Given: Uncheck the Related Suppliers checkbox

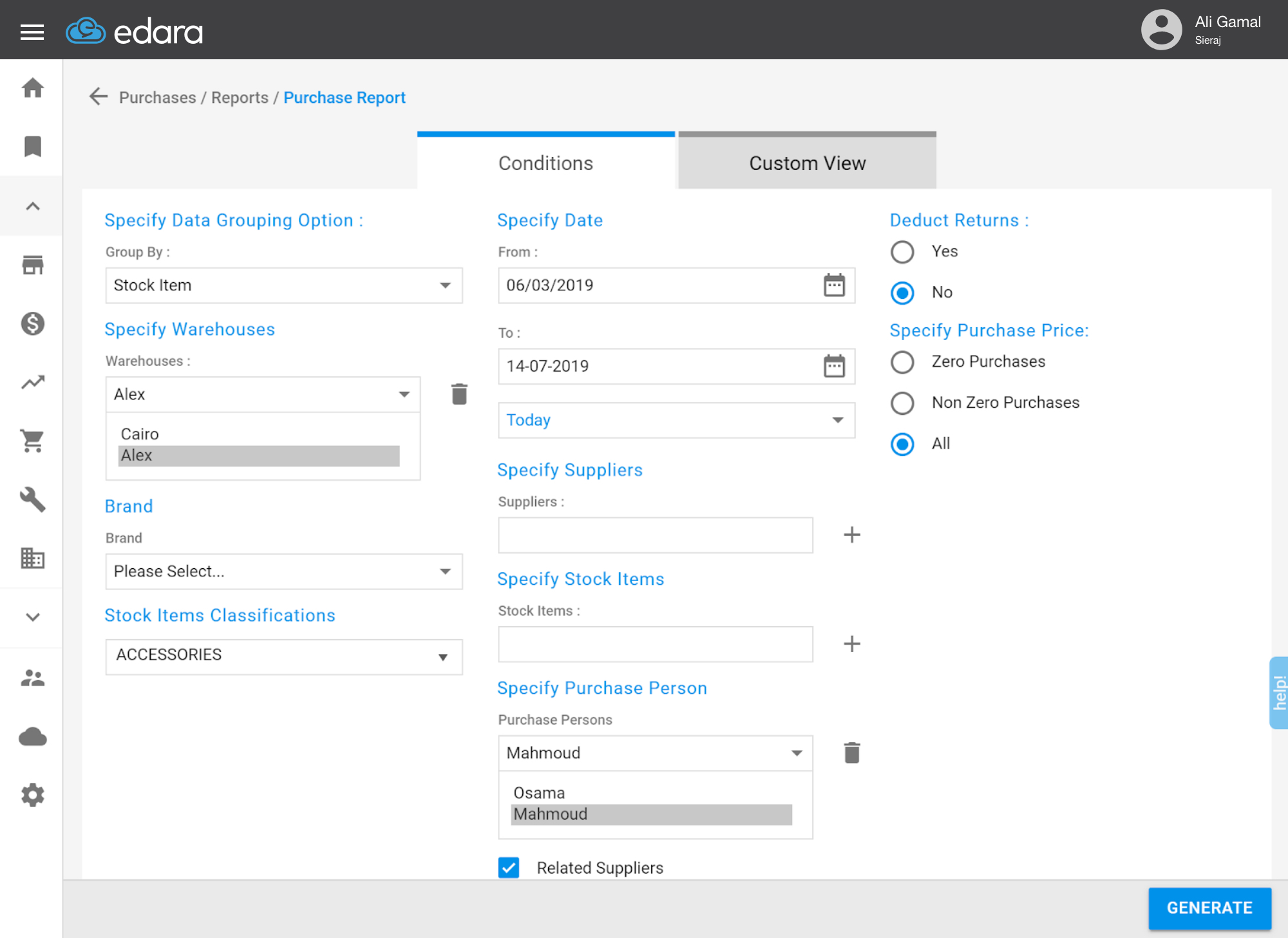Looking at the screenshot, I should pos(508,868).
